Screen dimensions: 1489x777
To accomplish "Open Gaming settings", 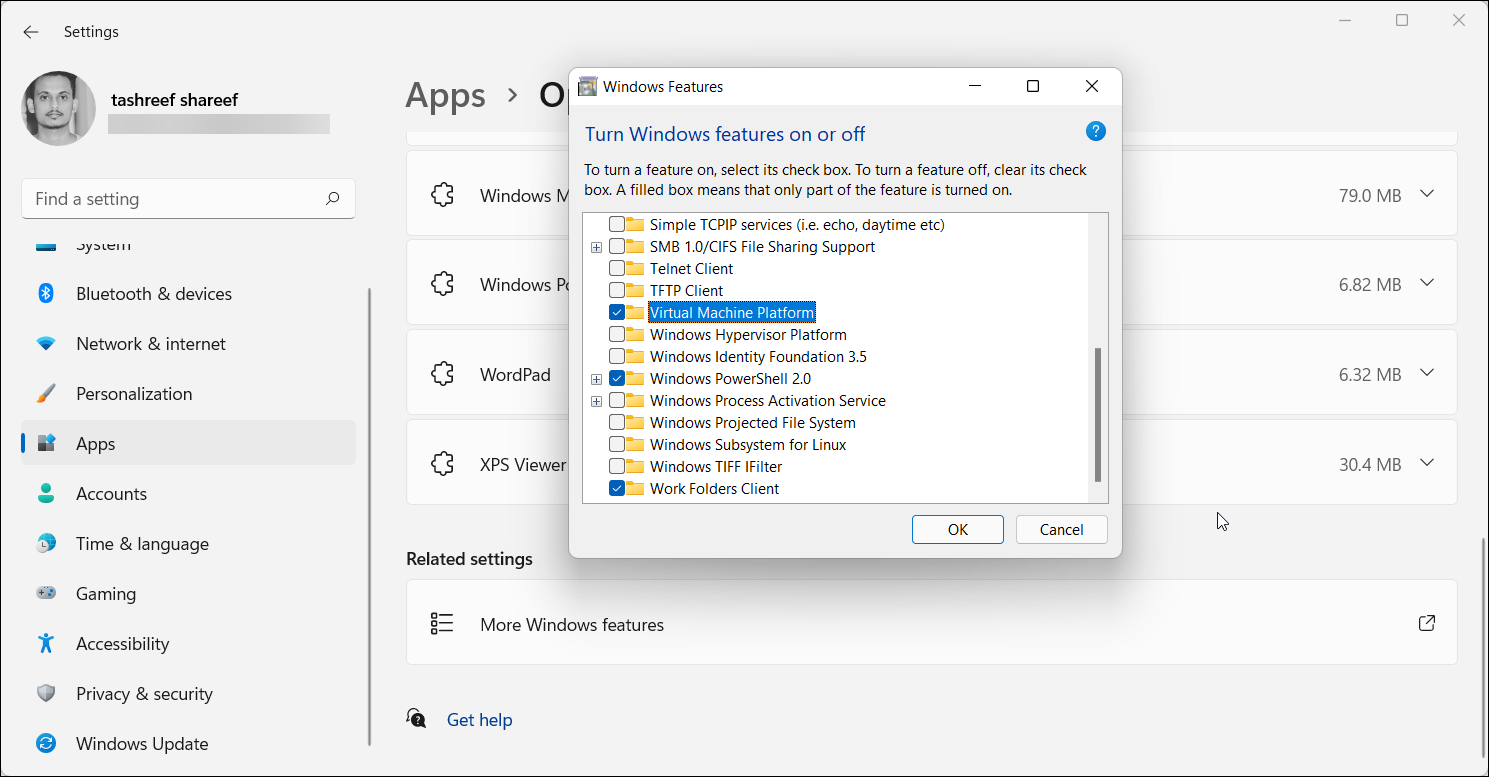I will click(x=106, y=593).
